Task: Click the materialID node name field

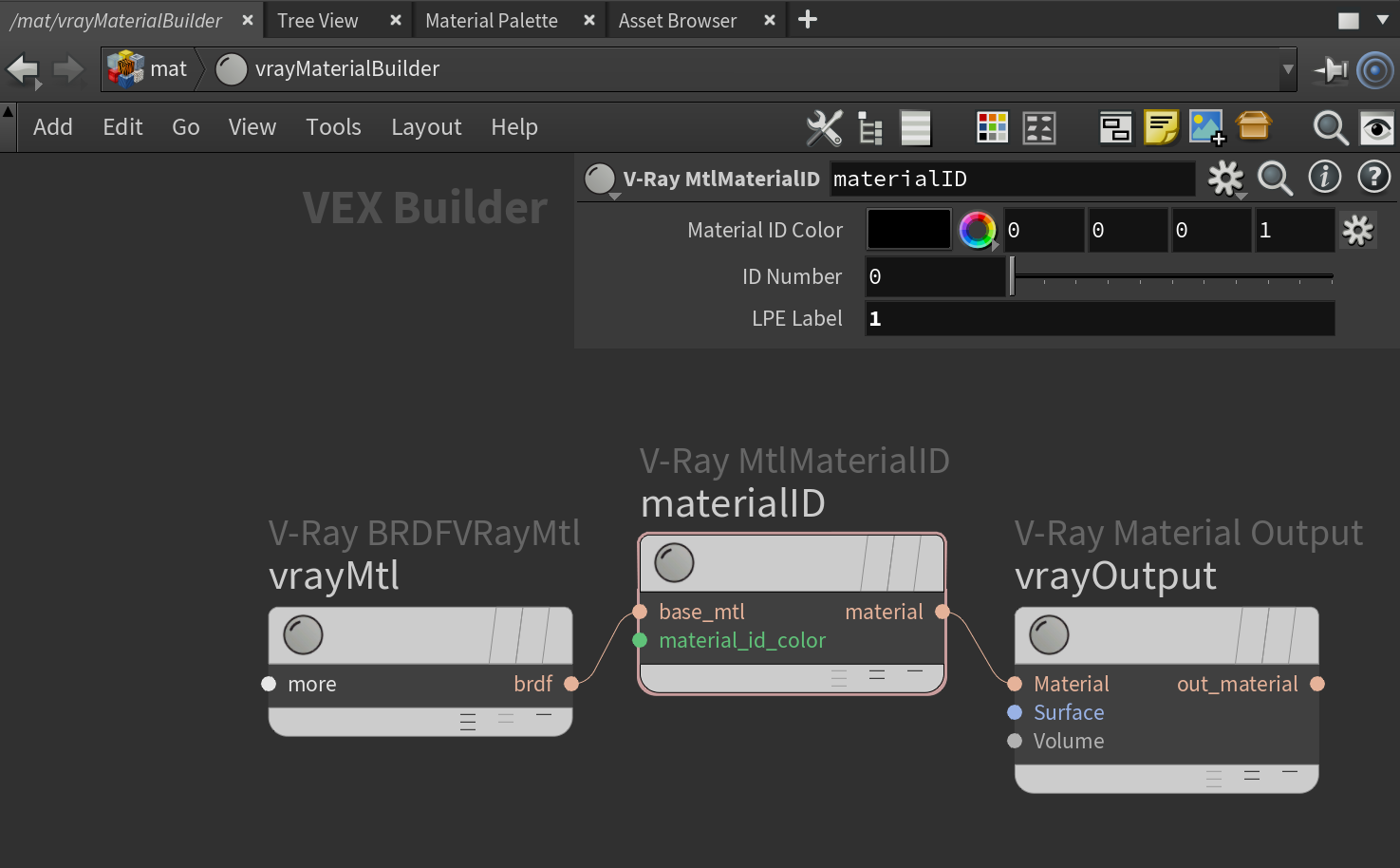Action: 1013,179
